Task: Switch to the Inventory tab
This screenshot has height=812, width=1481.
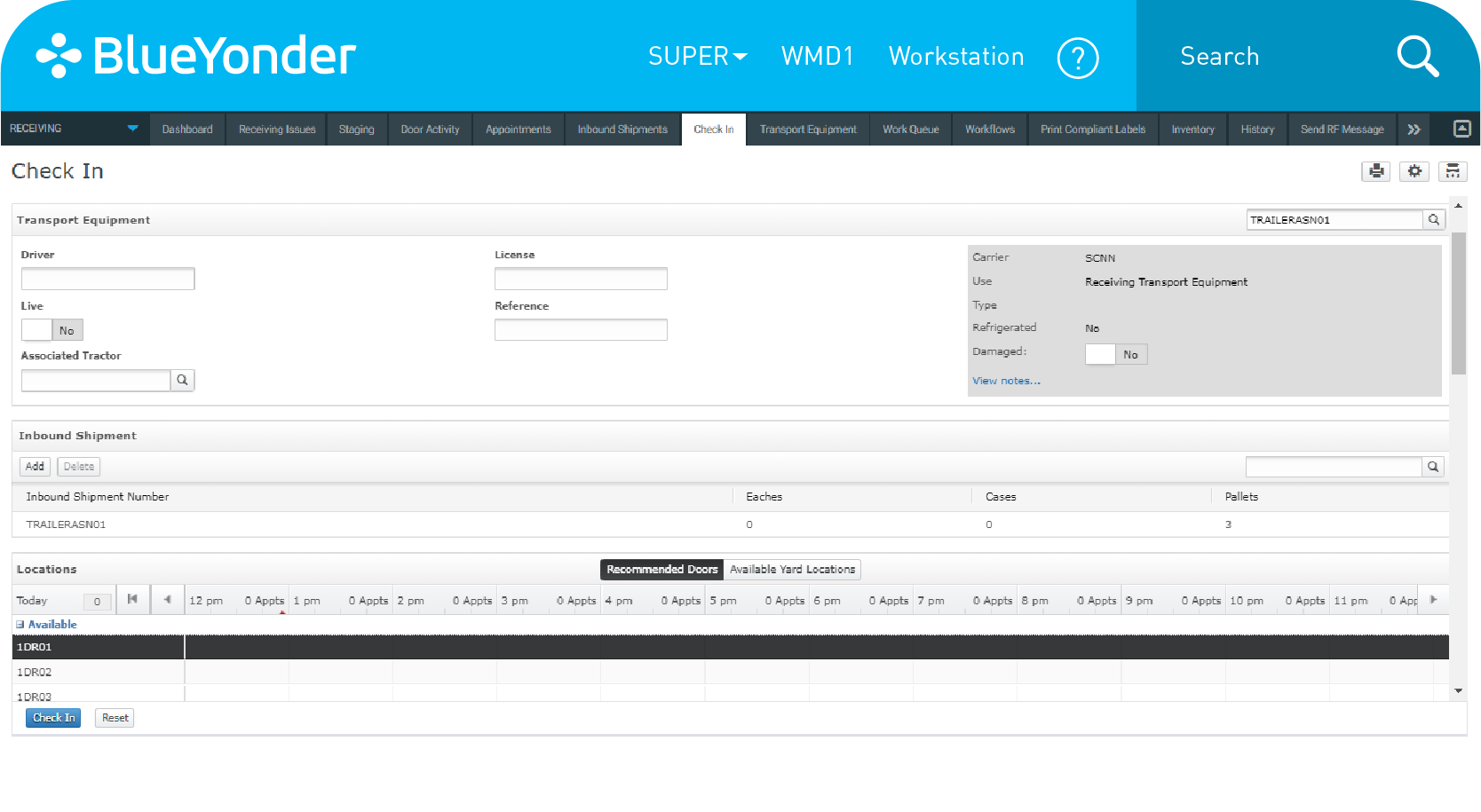Action: [x=1193, y=130]
